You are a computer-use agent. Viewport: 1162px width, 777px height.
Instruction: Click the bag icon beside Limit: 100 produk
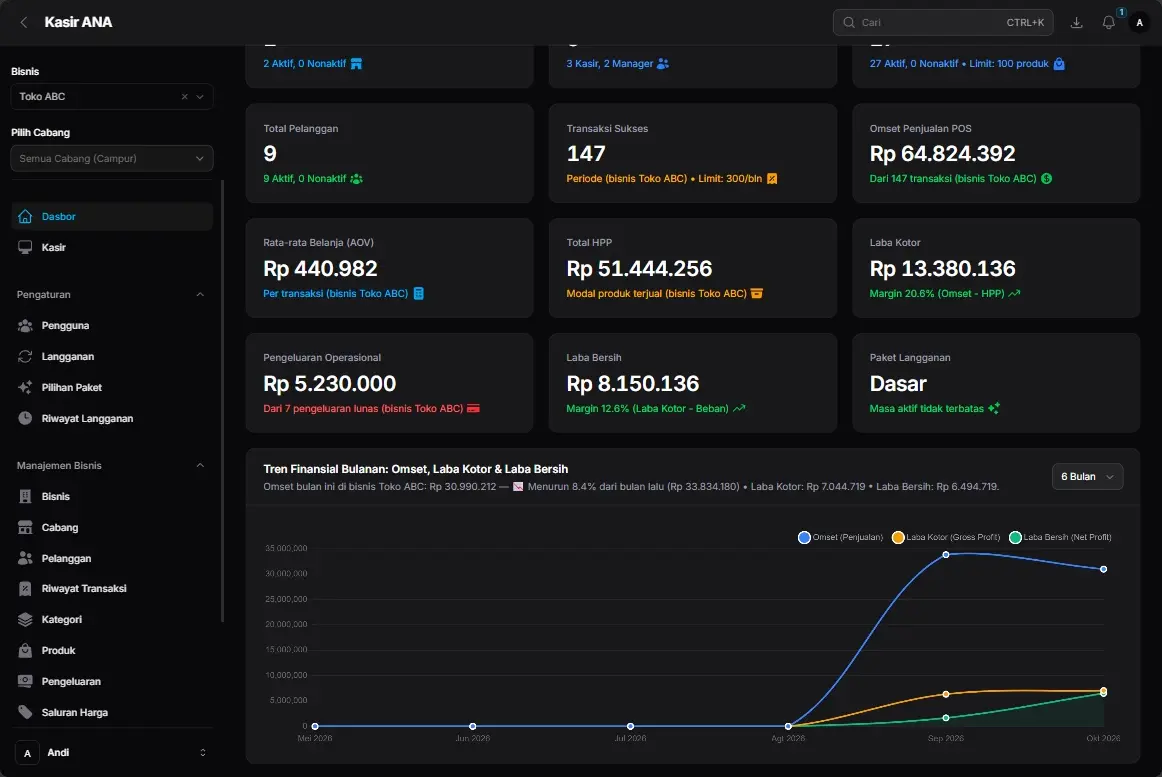point(1059,64)
